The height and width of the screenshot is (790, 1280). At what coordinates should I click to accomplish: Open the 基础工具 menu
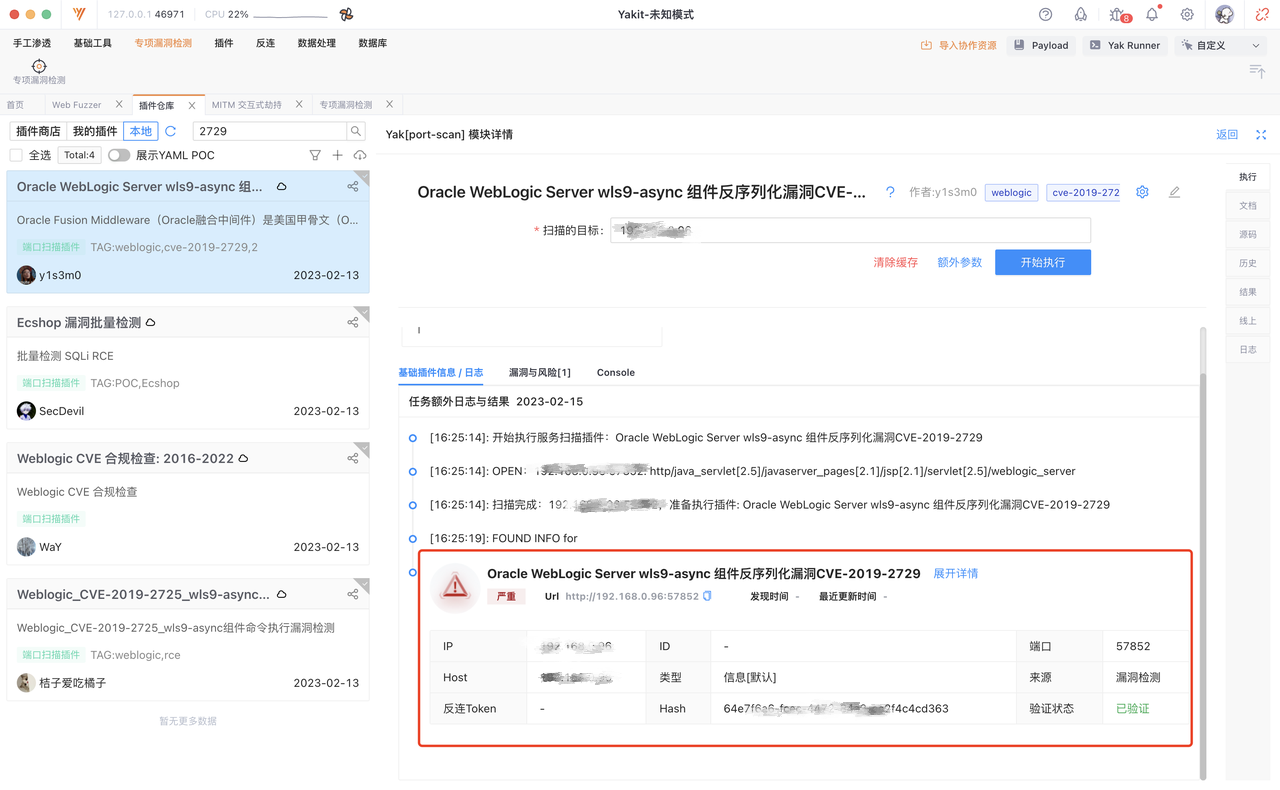coord(93,43)
